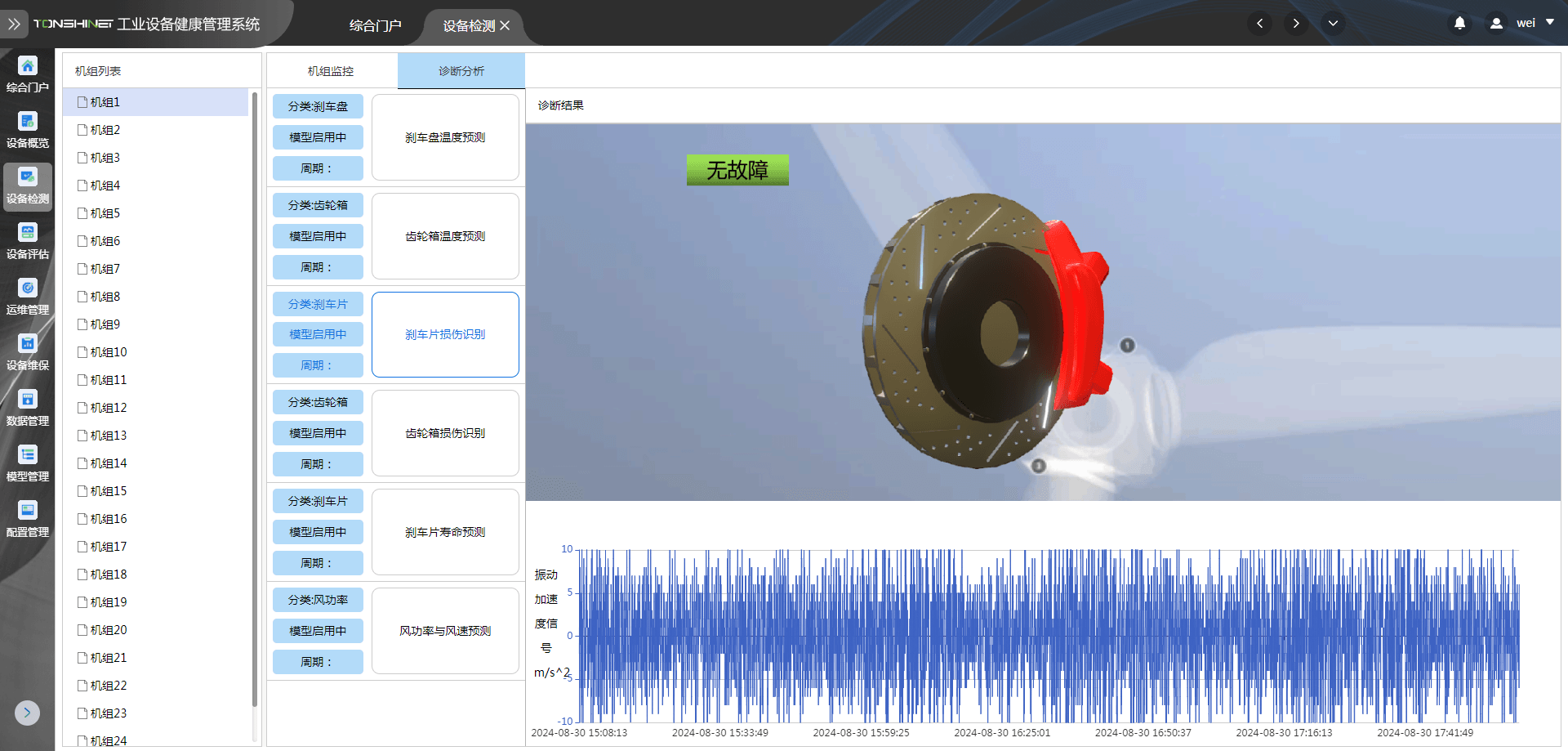Image resolution: width=1568 pixels, height=751 pixels.
Task: Select the 齿轮箱温度预测 model card
Action: coord(445,236)
